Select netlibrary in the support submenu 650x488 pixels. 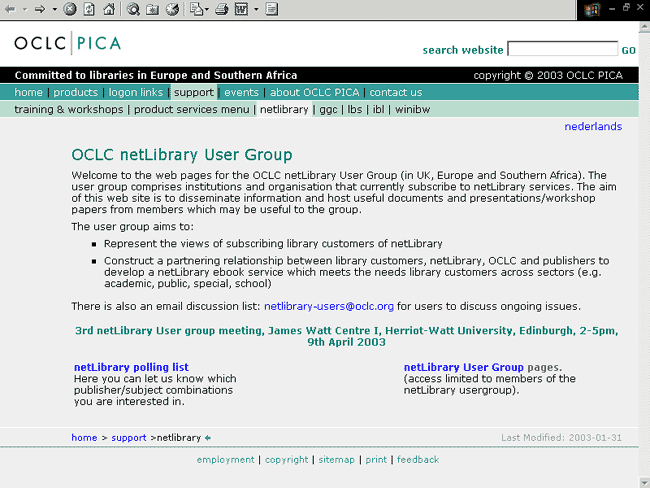pyautogui.click(x=284, y=109)
